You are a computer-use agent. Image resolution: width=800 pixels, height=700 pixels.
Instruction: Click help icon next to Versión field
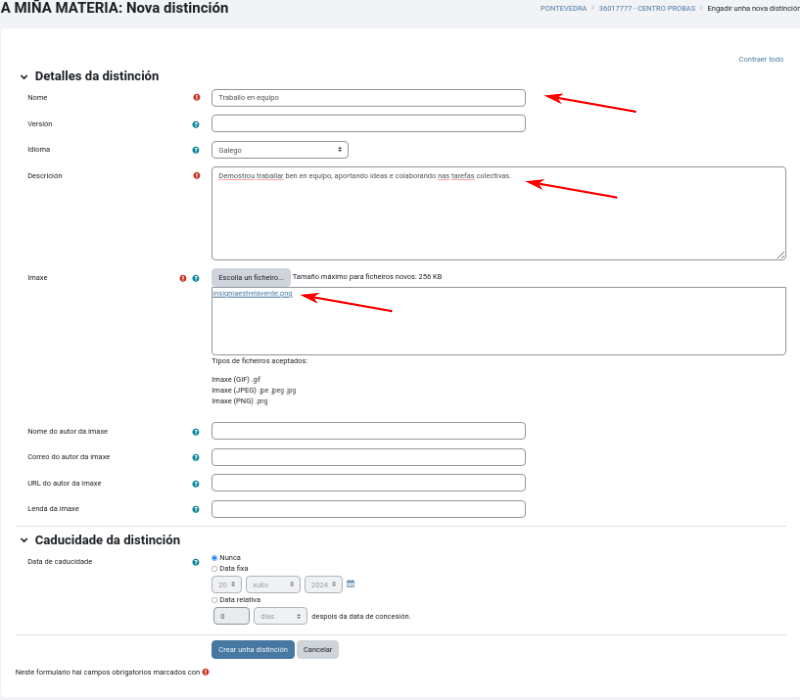(x=196, y=124)
